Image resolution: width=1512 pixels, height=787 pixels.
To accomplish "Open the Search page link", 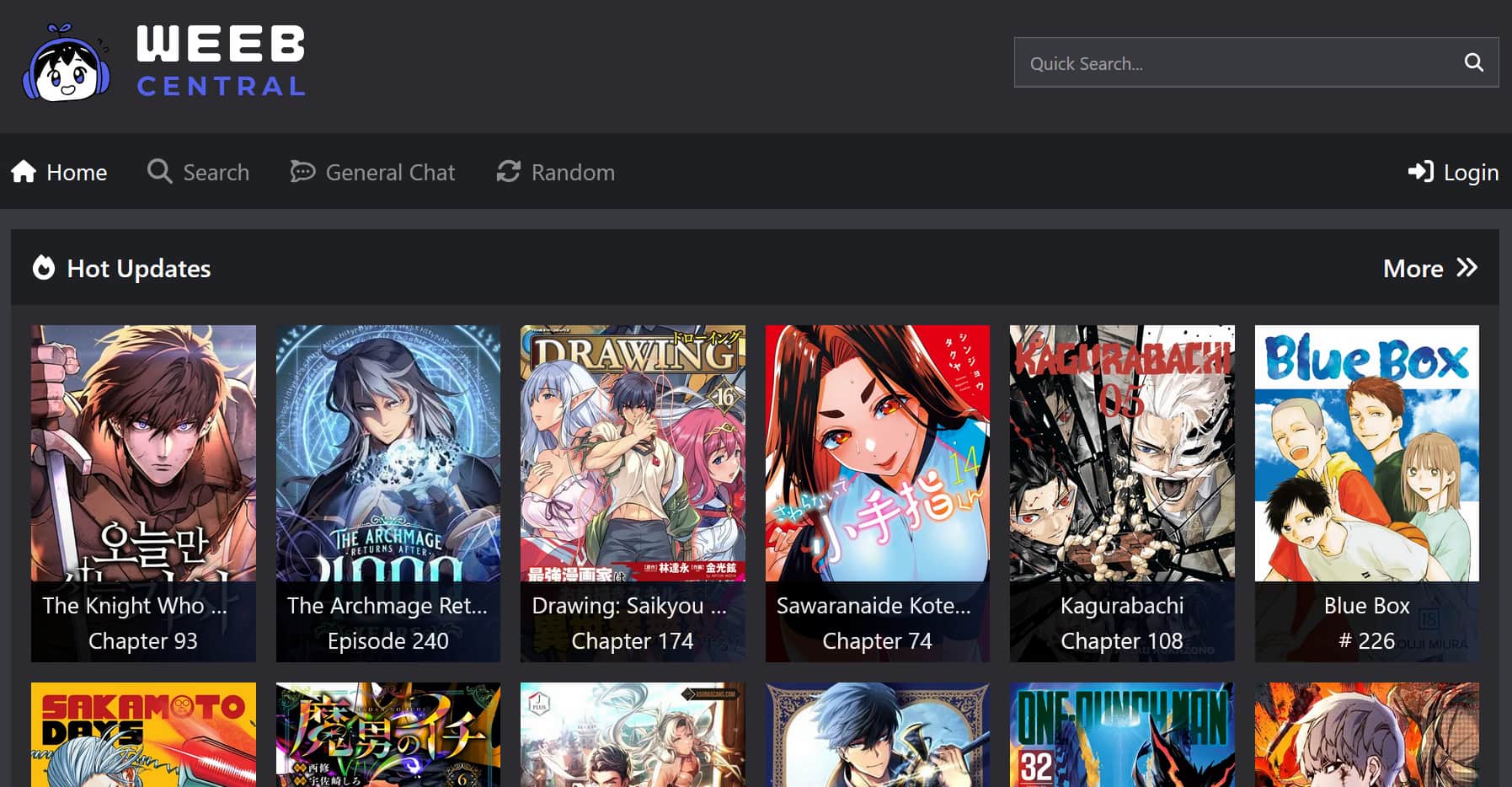I will [x=198, y=172].
